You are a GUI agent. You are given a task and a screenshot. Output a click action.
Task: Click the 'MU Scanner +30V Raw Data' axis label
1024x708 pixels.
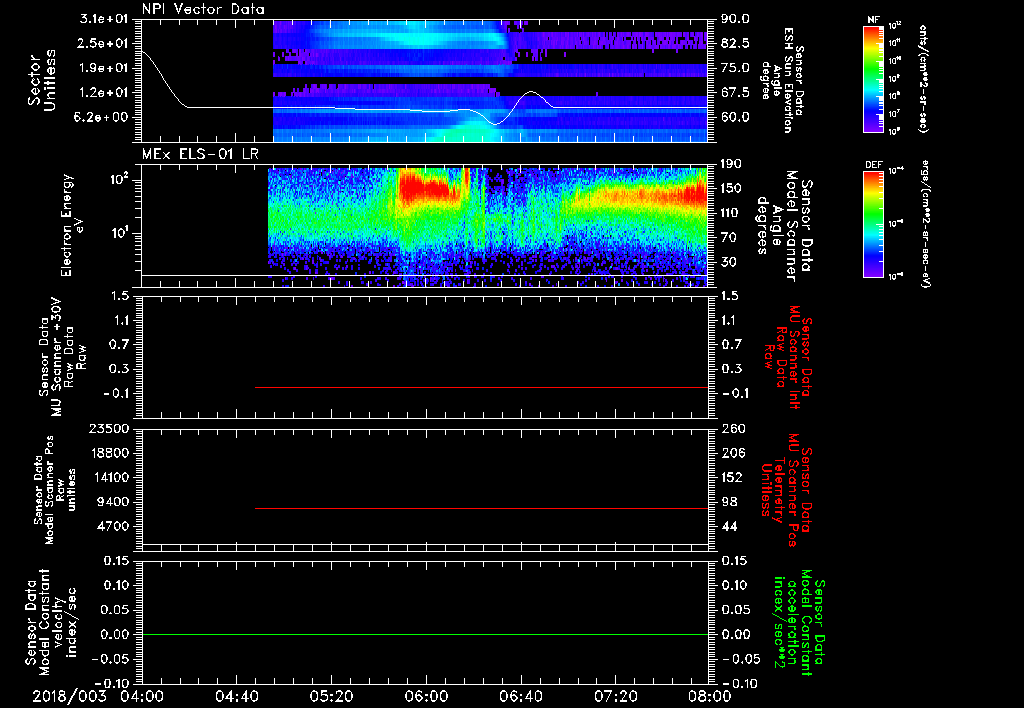point(61,357)
